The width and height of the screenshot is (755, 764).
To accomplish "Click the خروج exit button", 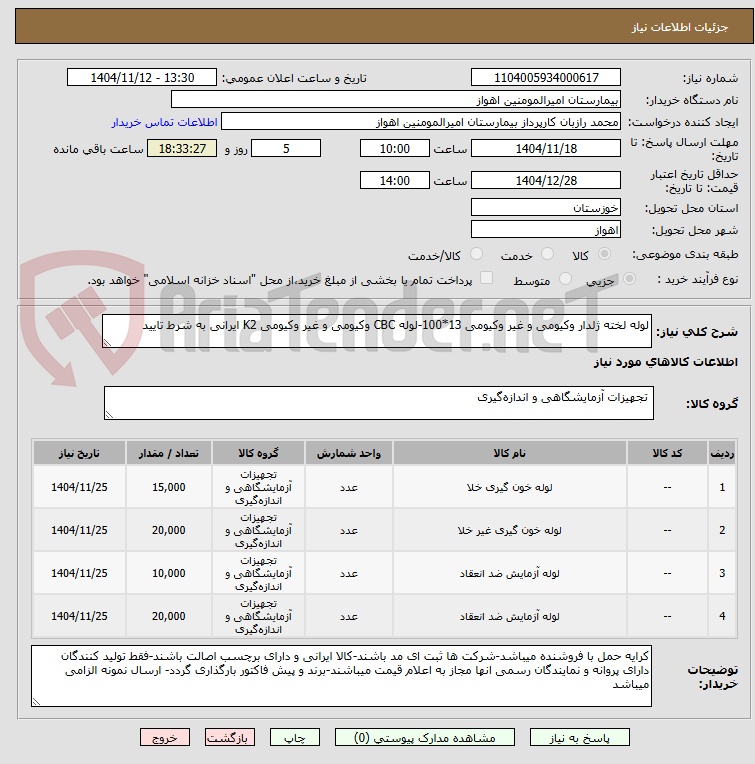I will (165, 737).
